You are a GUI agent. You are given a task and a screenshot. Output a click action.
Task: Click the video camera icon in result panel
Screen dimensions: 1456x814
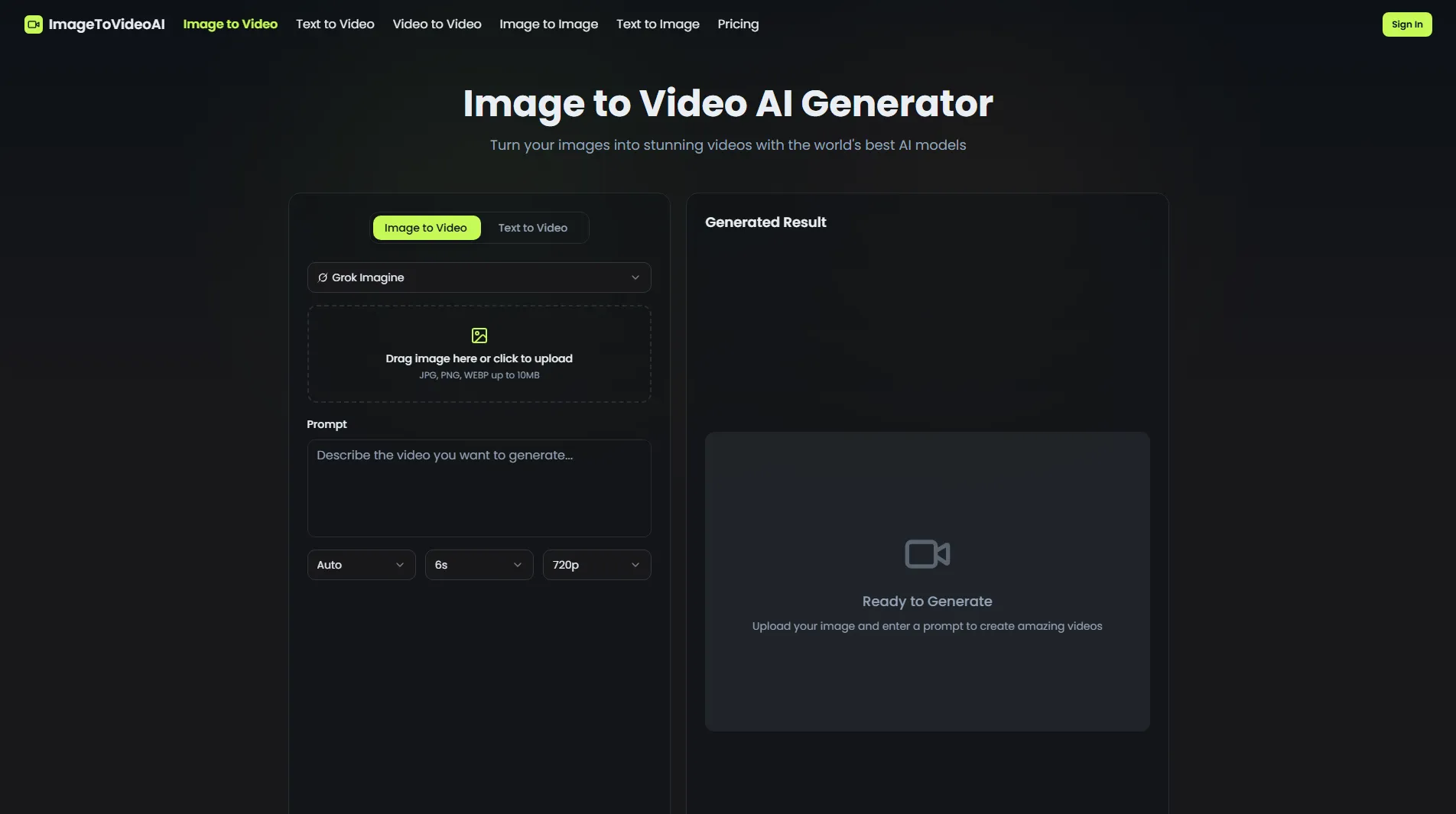[x=927, y=554]
